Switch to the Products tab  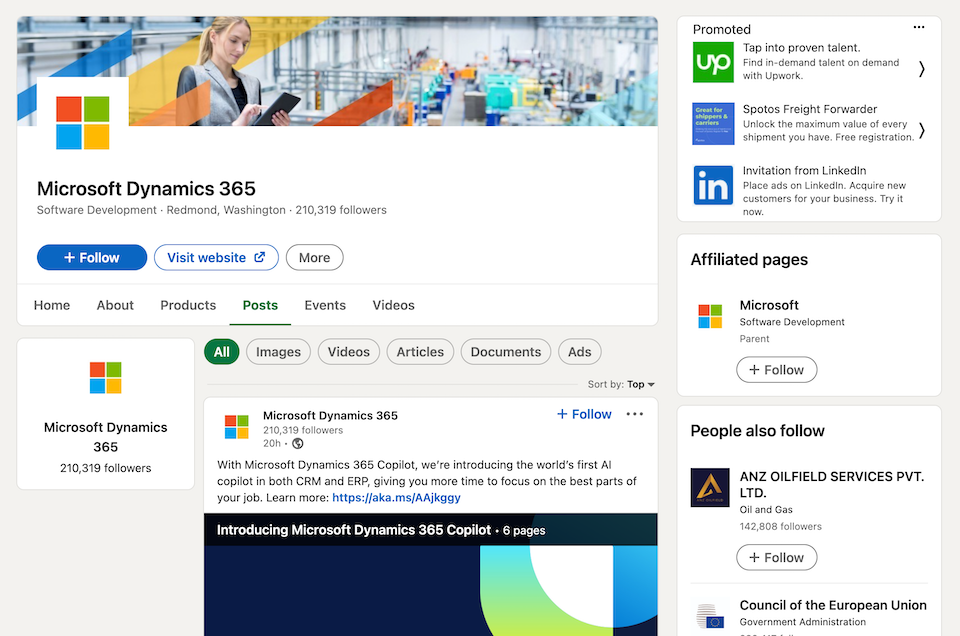click(188, 305)
